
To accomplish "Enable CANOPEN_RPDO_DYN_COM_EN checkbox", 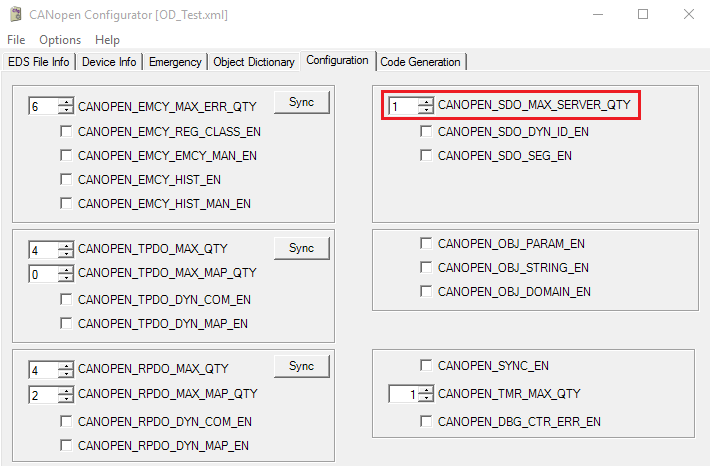I will pos(66,422).
